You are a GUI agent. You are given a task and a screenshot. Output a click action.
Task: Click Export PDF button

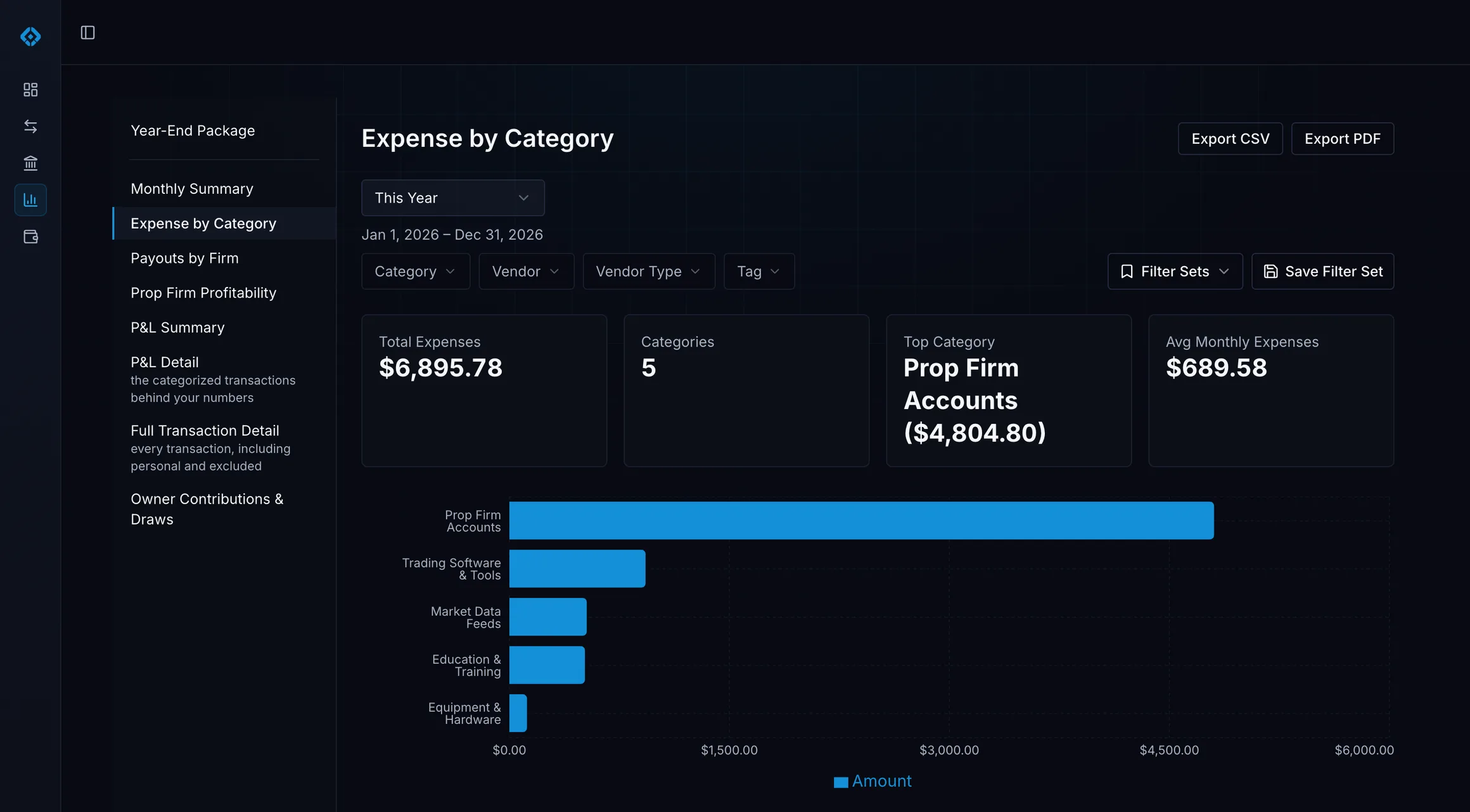pyautogui.click(x=1342, y=139)
